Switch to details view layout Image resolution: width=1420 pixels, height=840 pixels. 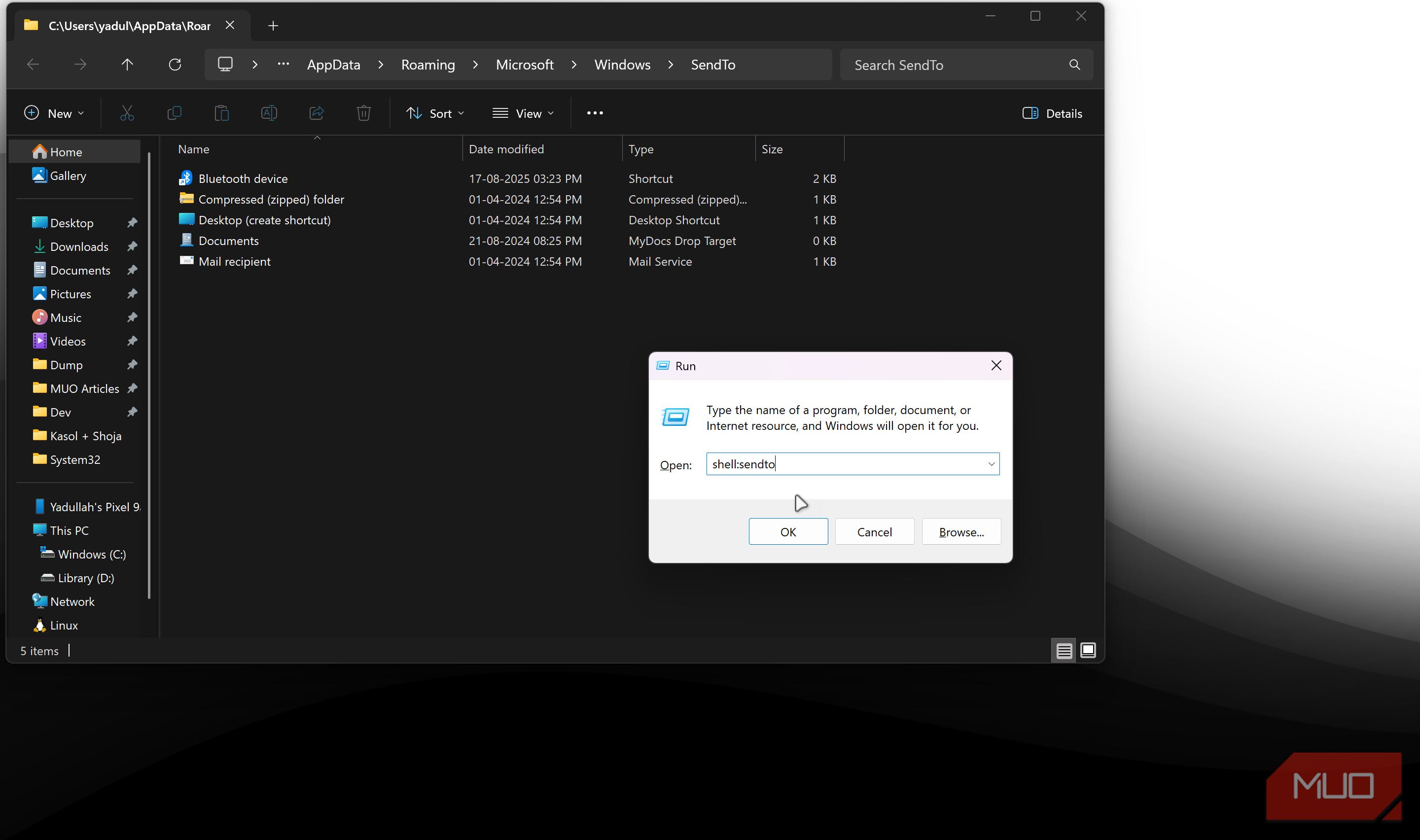coord(1064,650)
